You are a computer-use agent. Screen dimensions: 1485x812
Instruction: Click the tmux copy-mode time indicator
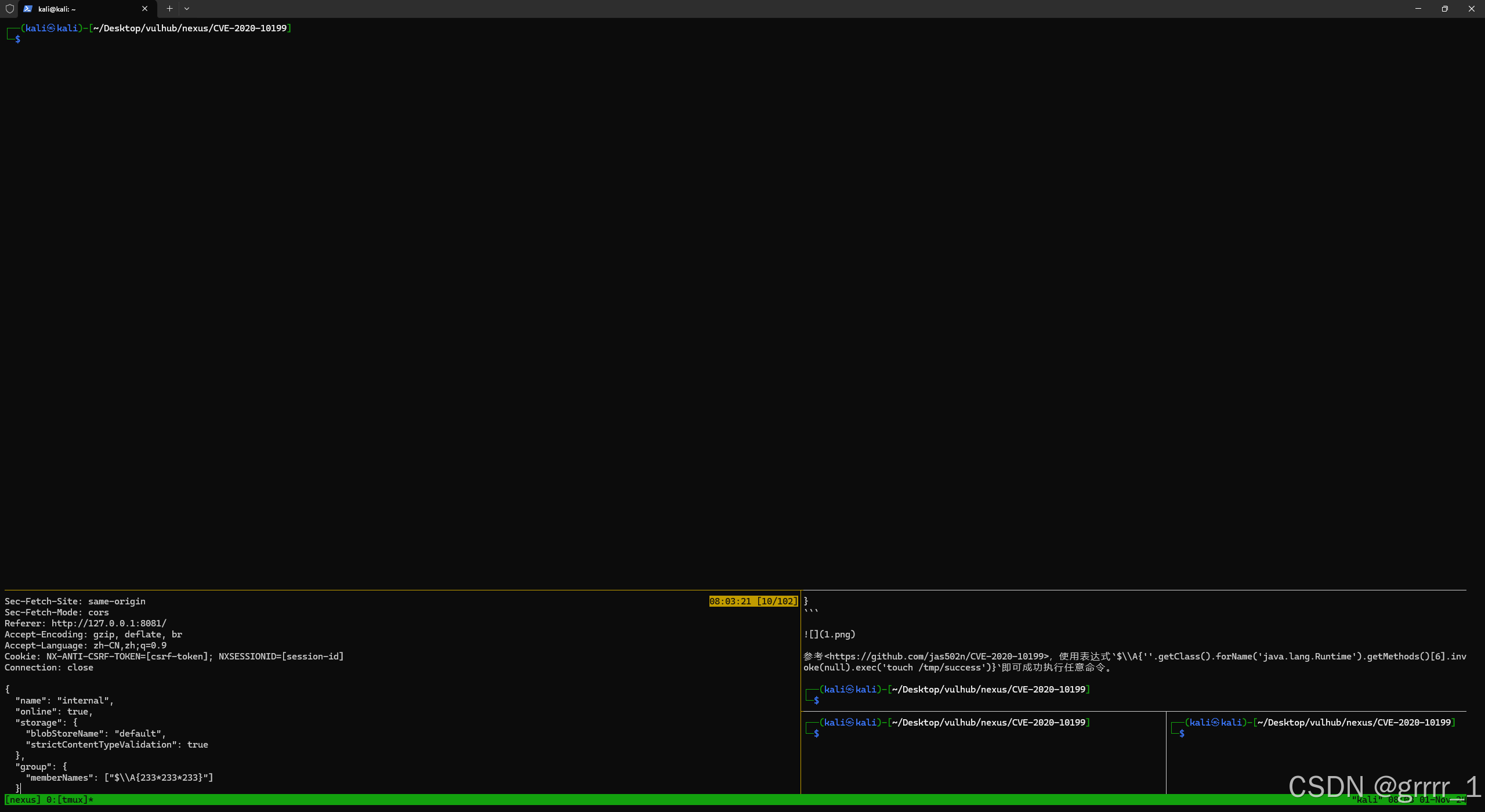coord(753,601)
